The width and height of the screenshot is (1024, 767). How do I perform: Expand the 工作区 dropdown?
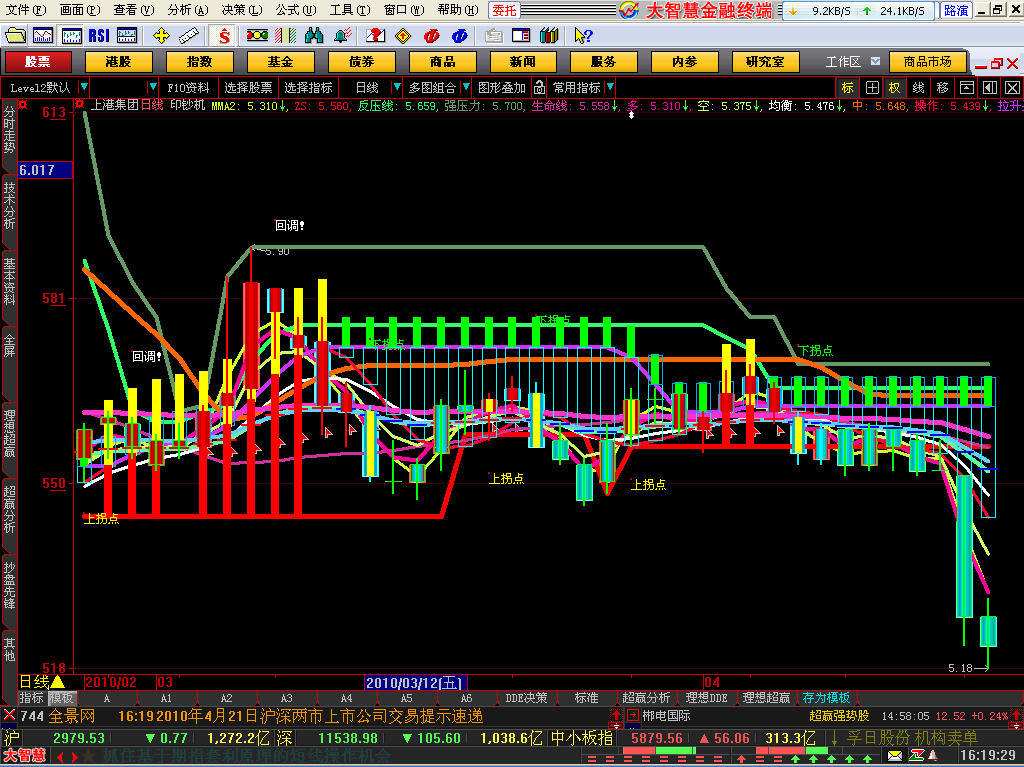tap(876, 61)
